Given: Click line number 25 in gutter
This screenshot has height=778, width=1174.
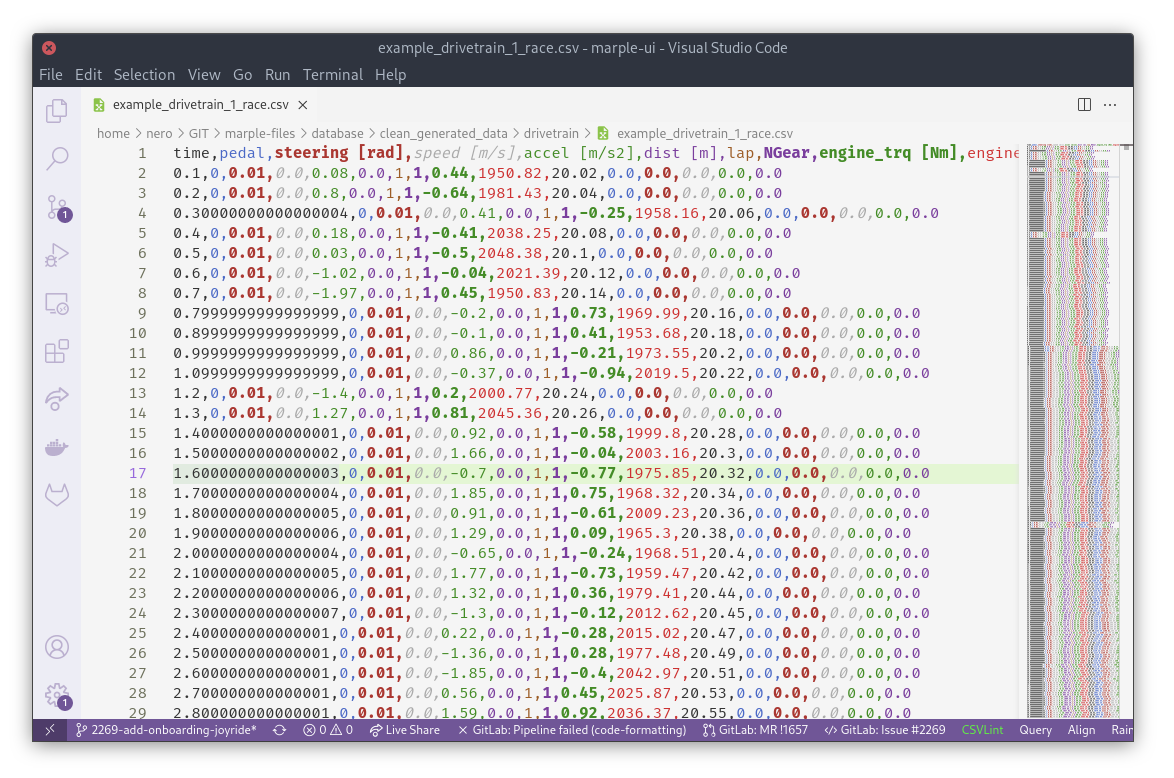Looking at the screenshot, I should point(137,633).
